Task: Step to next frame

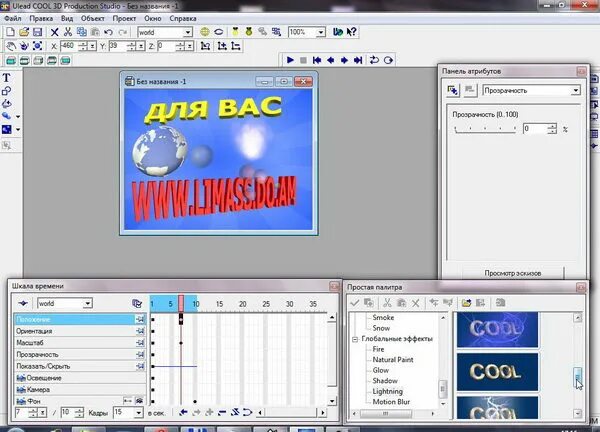Action: pyautogui.click(x=344, y=60)
